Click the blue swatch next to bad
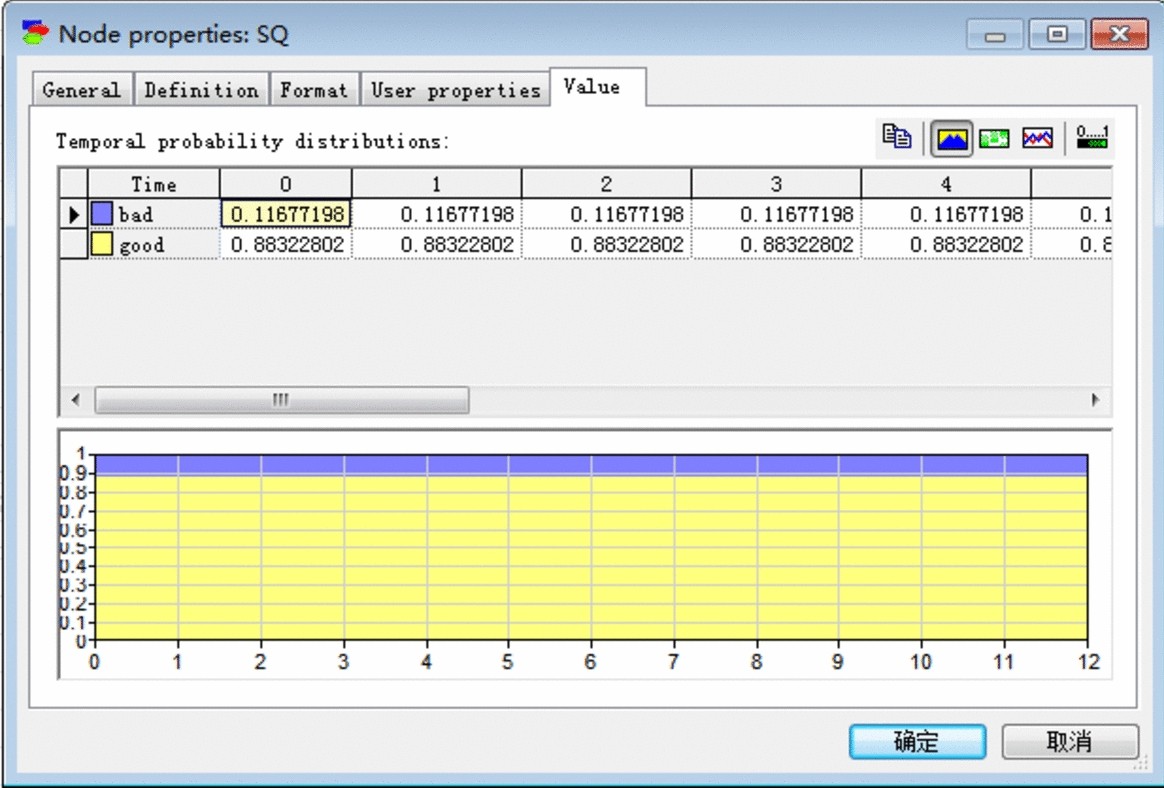The height and width of the screenshot is (788, 1164). click(x=102, y=214)
